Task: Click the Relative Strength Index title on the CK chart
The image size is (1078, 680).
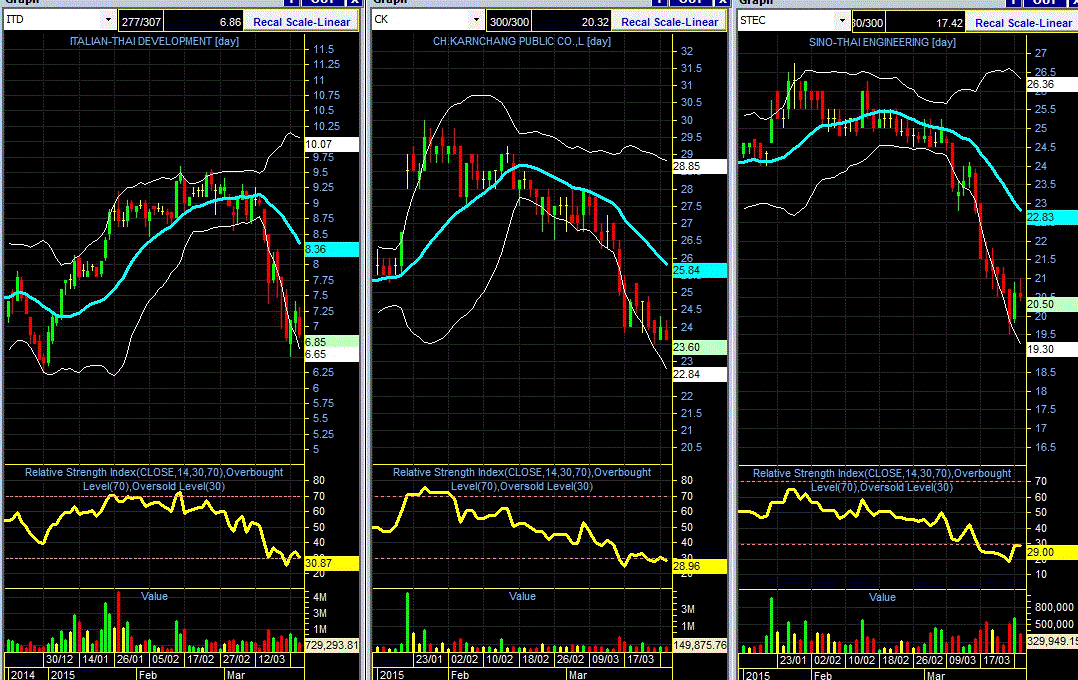Action: click(x=522, y=479)
